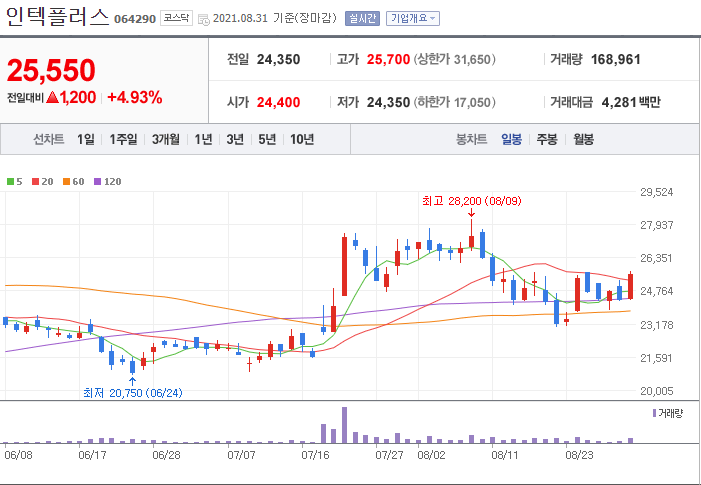
Task: Click the 선차트 label
Action: (x=49, y=139)
